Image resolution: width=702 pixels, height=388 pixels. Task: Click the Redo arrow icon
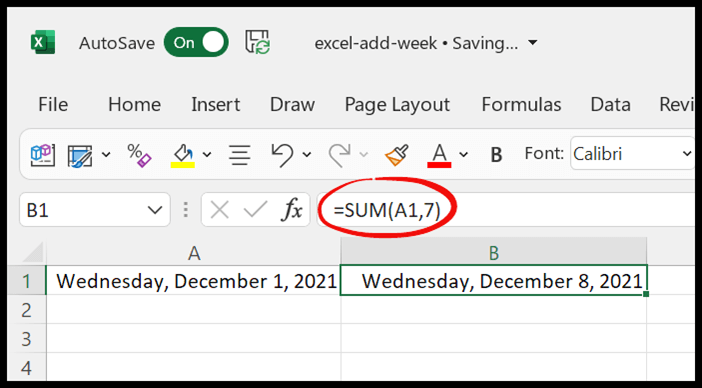click(339, 154)
